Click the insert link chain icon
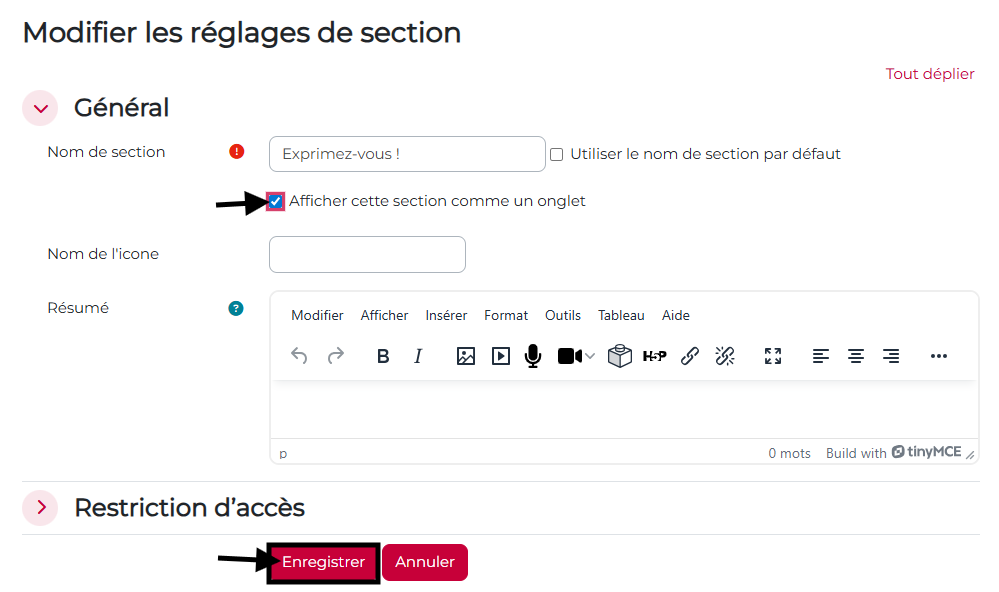This screenshot has width=999, height=592. coord(689,356)
